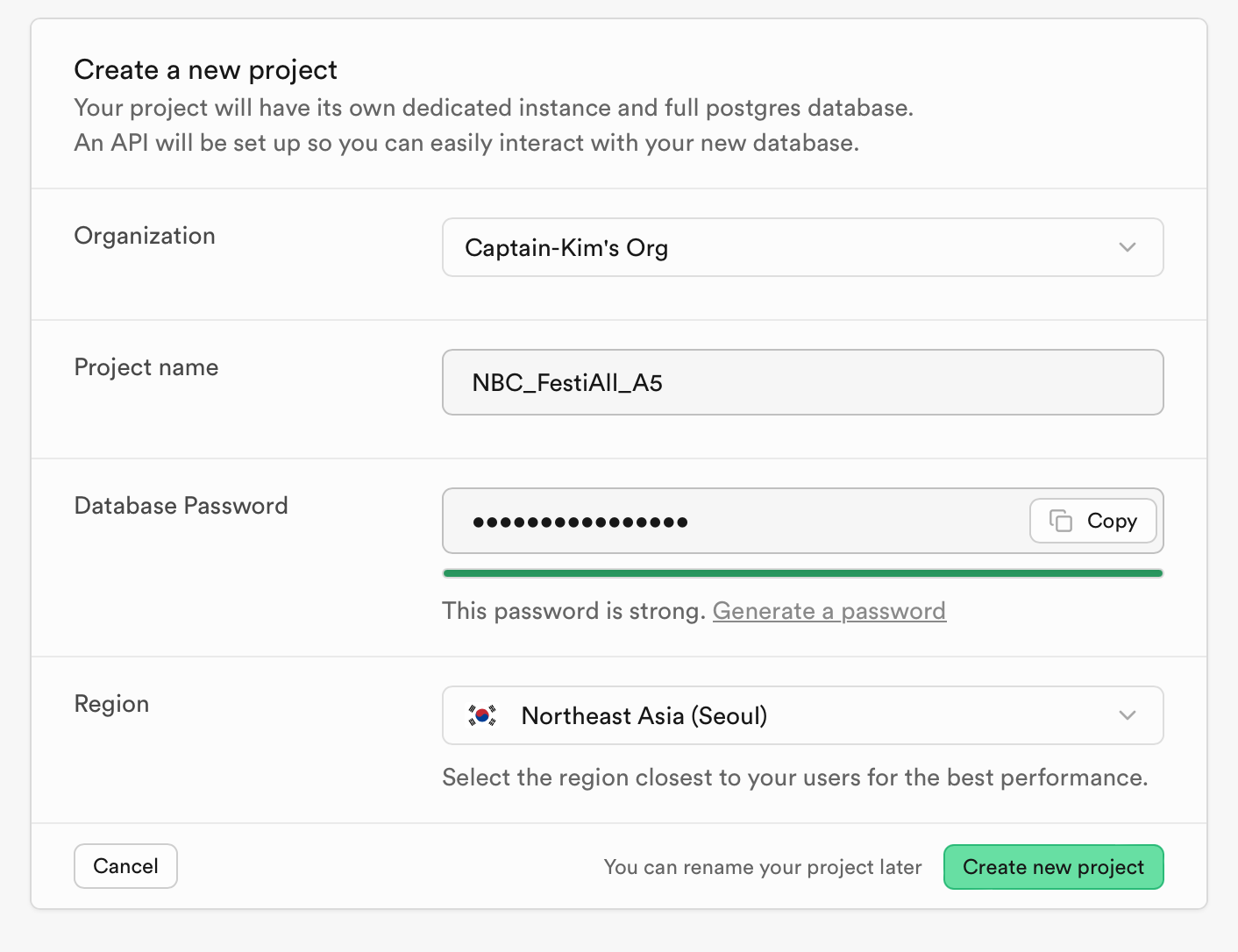Click the Project name field label

click(146, 367)
